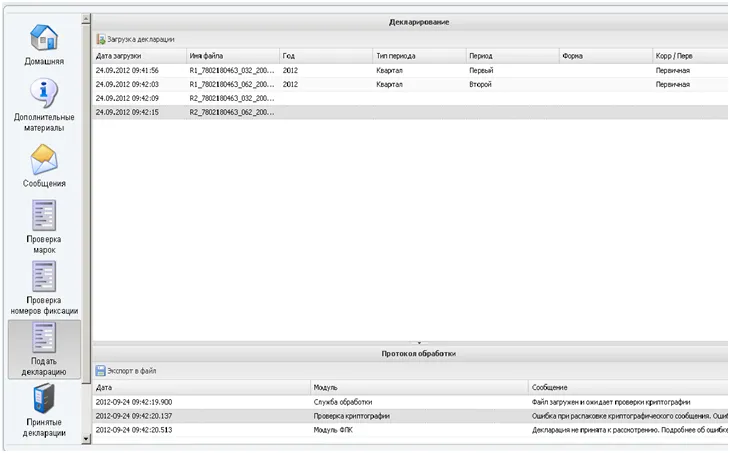
Task: Sort by Тип периода column header
Action: (419, 56)
